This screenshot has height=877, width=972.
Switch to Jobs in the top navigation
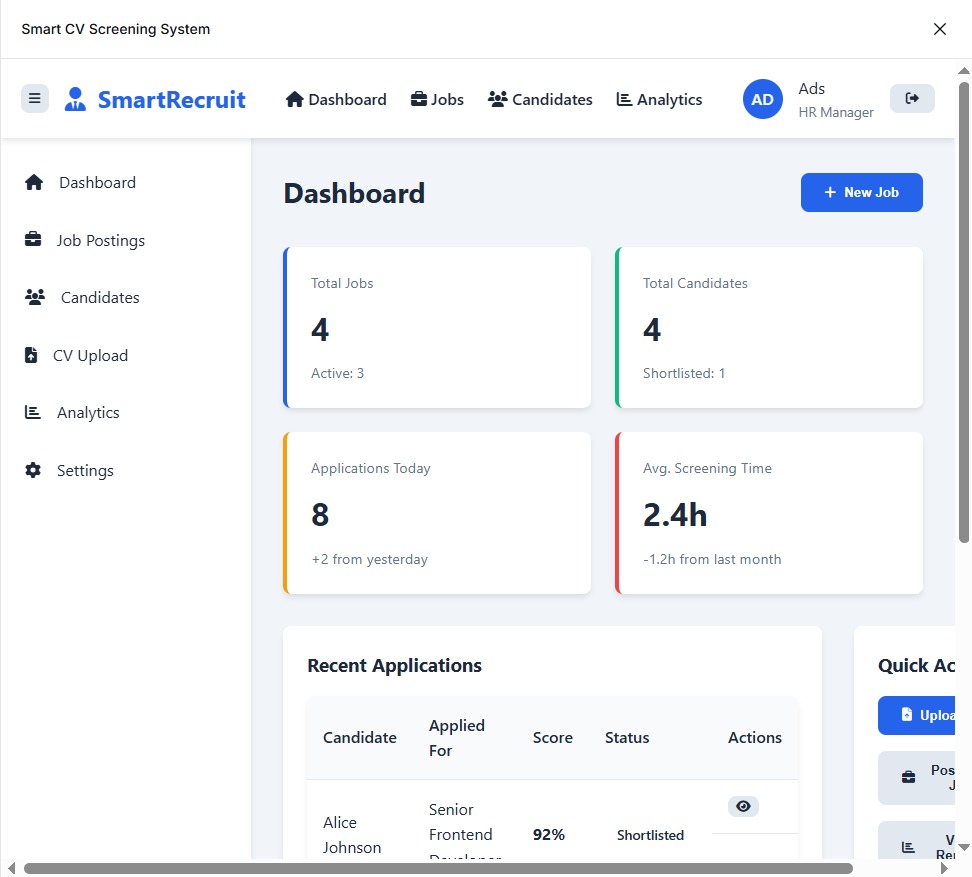click(x=436, y=99)
